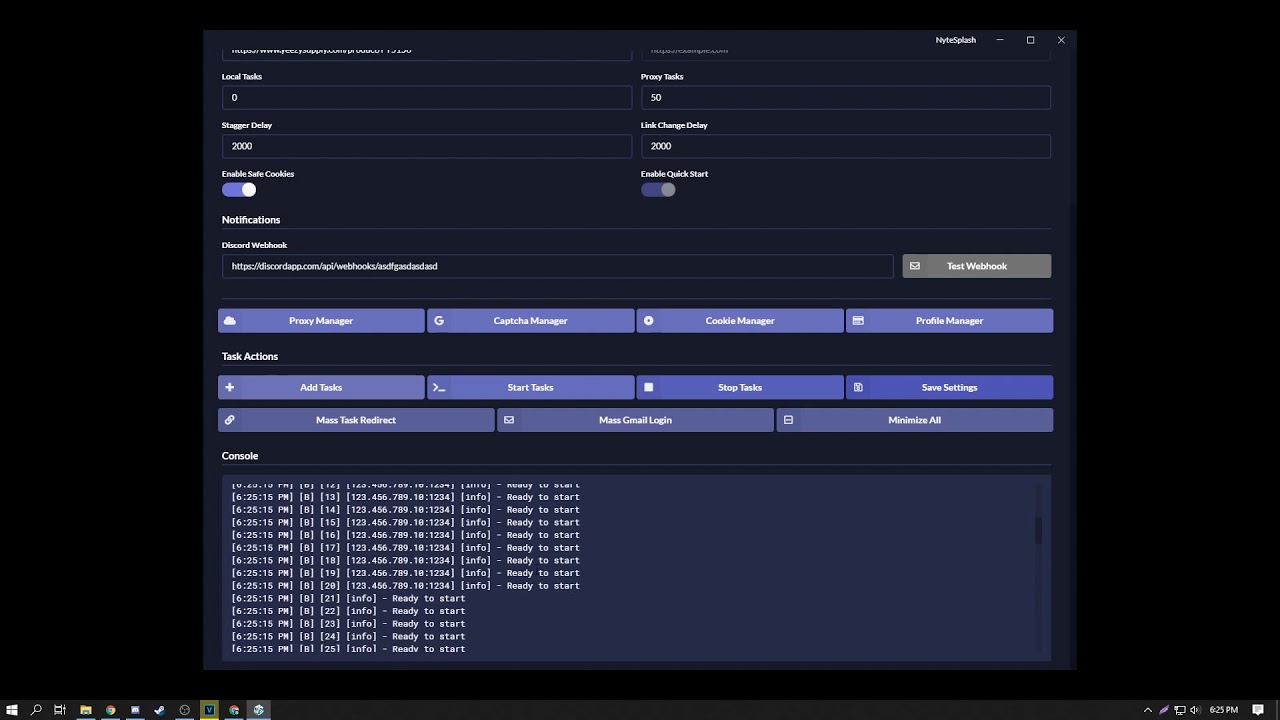Click console line for task [16]
This screenshot has width=1280, height=720.
[x=405, y=535]
